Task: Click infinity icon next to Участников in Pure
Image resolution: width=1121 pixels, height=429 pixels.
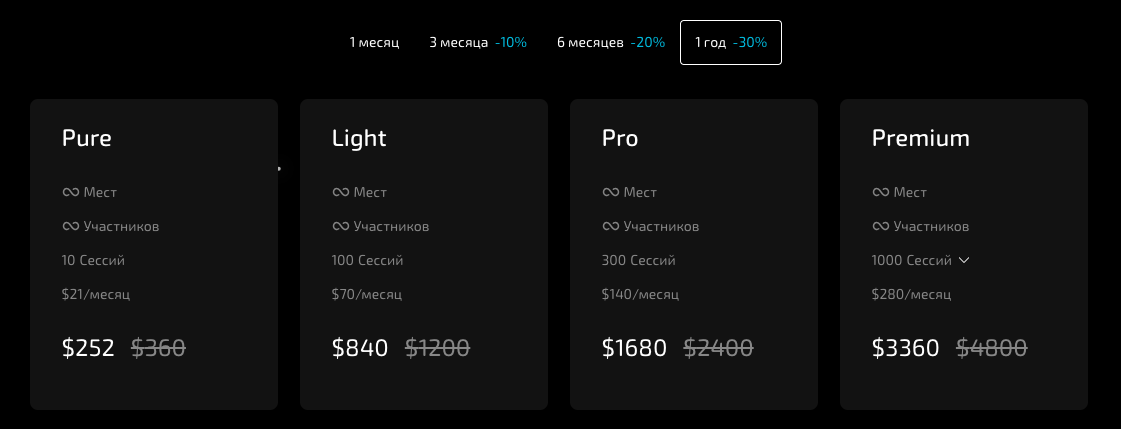Action: coord(70,227)
